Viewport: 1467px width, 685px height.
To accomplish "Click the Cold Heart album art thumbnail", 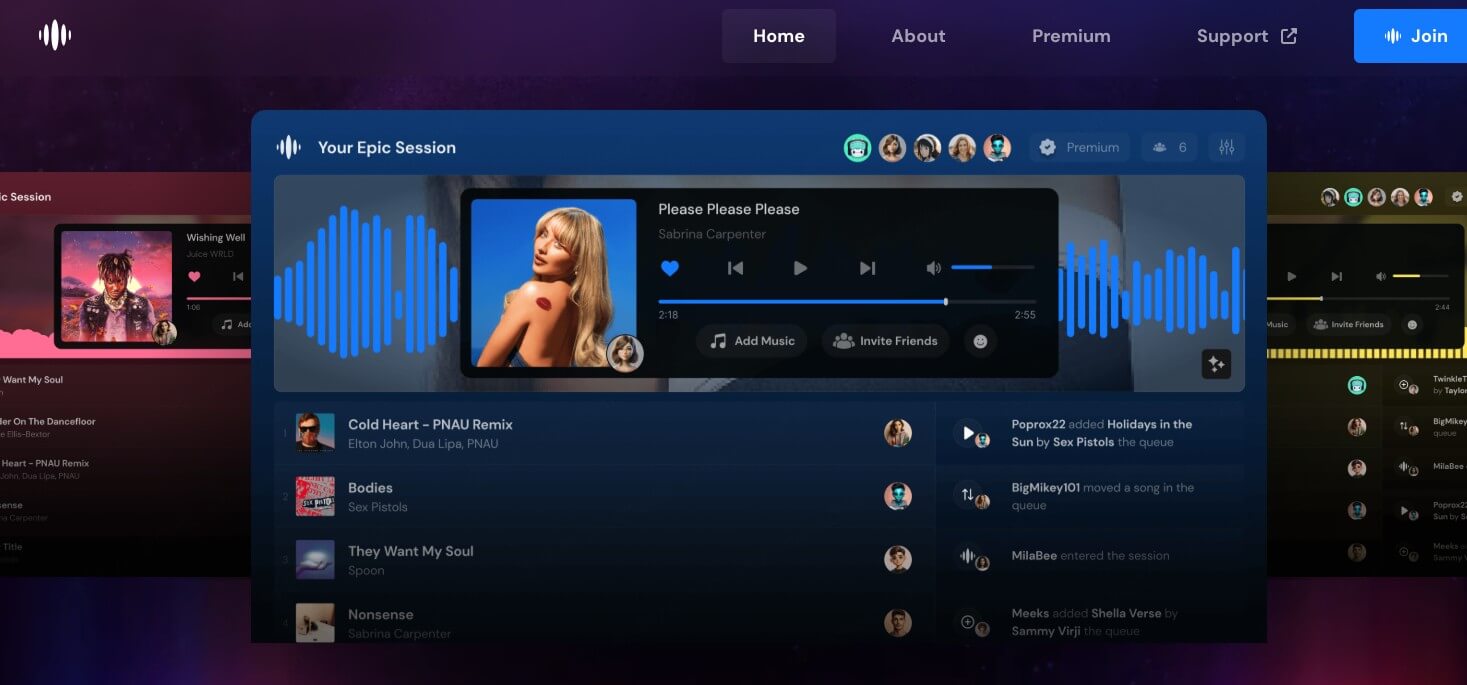I will (315, 433).
